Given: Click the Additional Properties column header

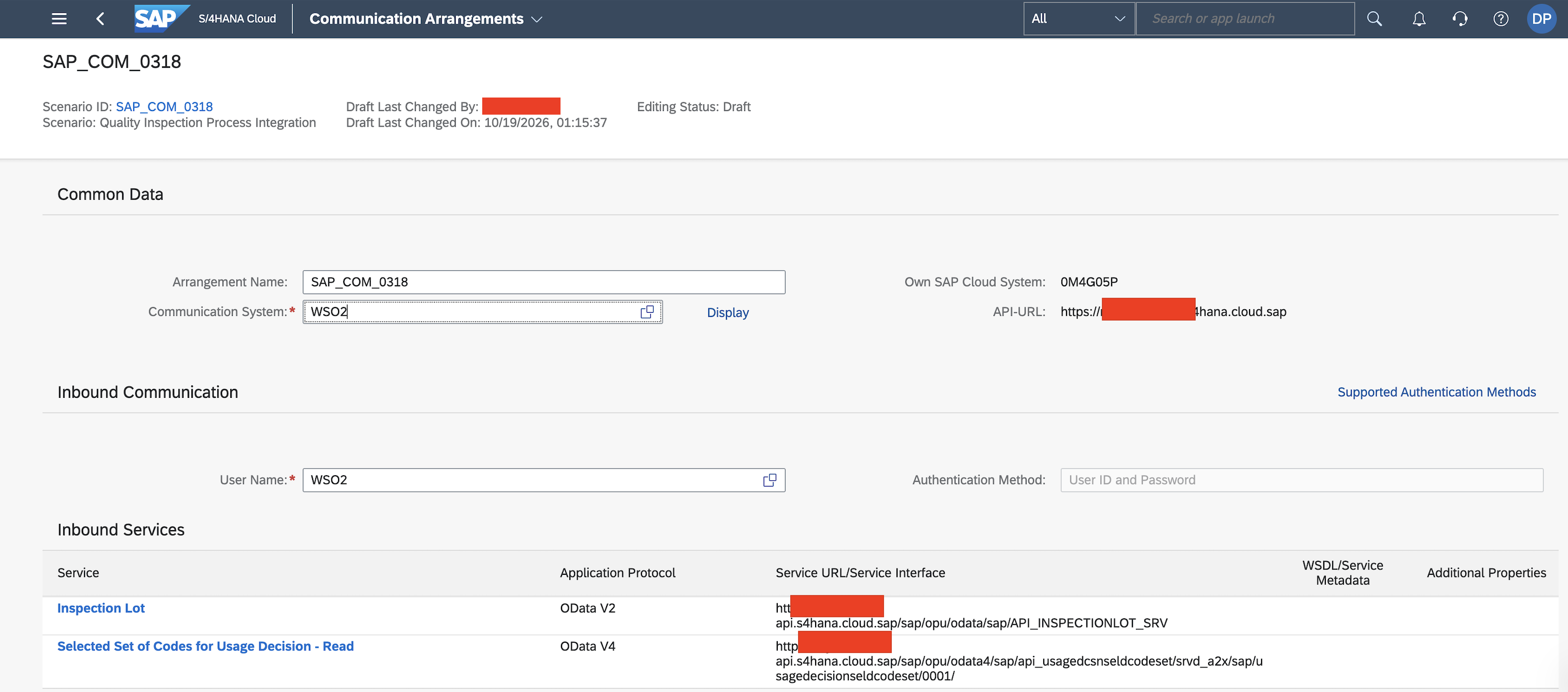Looking at the screenshot, I should coord(1486,573).
